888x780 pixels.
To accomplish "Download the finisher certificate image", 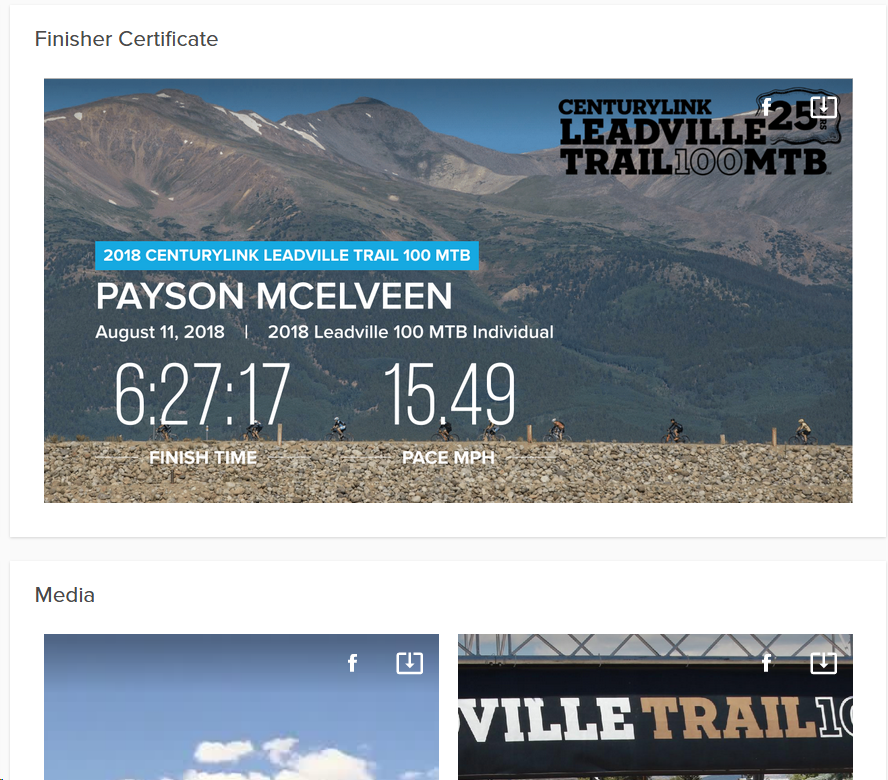I will click(x=823, y=106).
